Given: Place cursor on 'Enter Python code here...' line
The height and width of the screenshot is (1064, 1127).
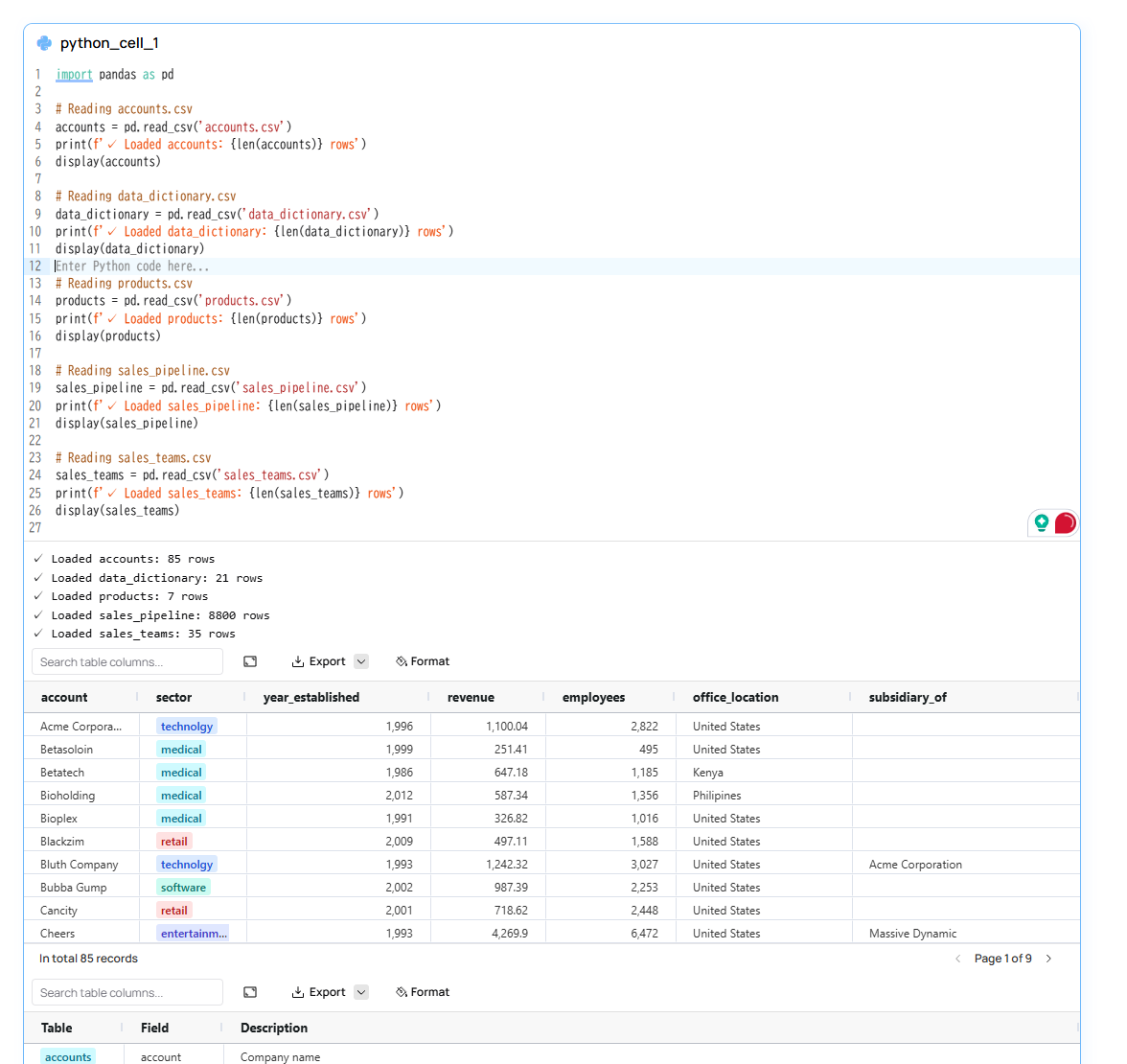Looking at the screenshot, I should 132,266.
